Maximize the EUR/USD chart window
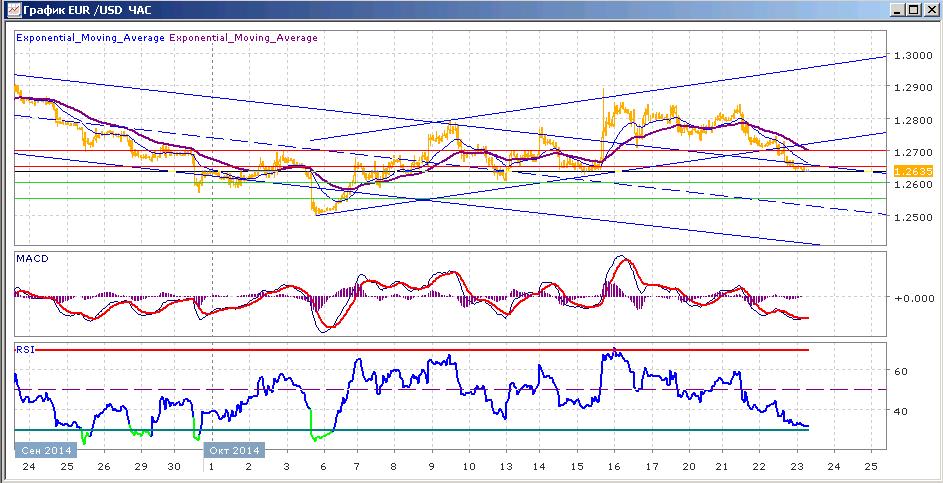Screen dimensions: 943x483 pos(913,10)
